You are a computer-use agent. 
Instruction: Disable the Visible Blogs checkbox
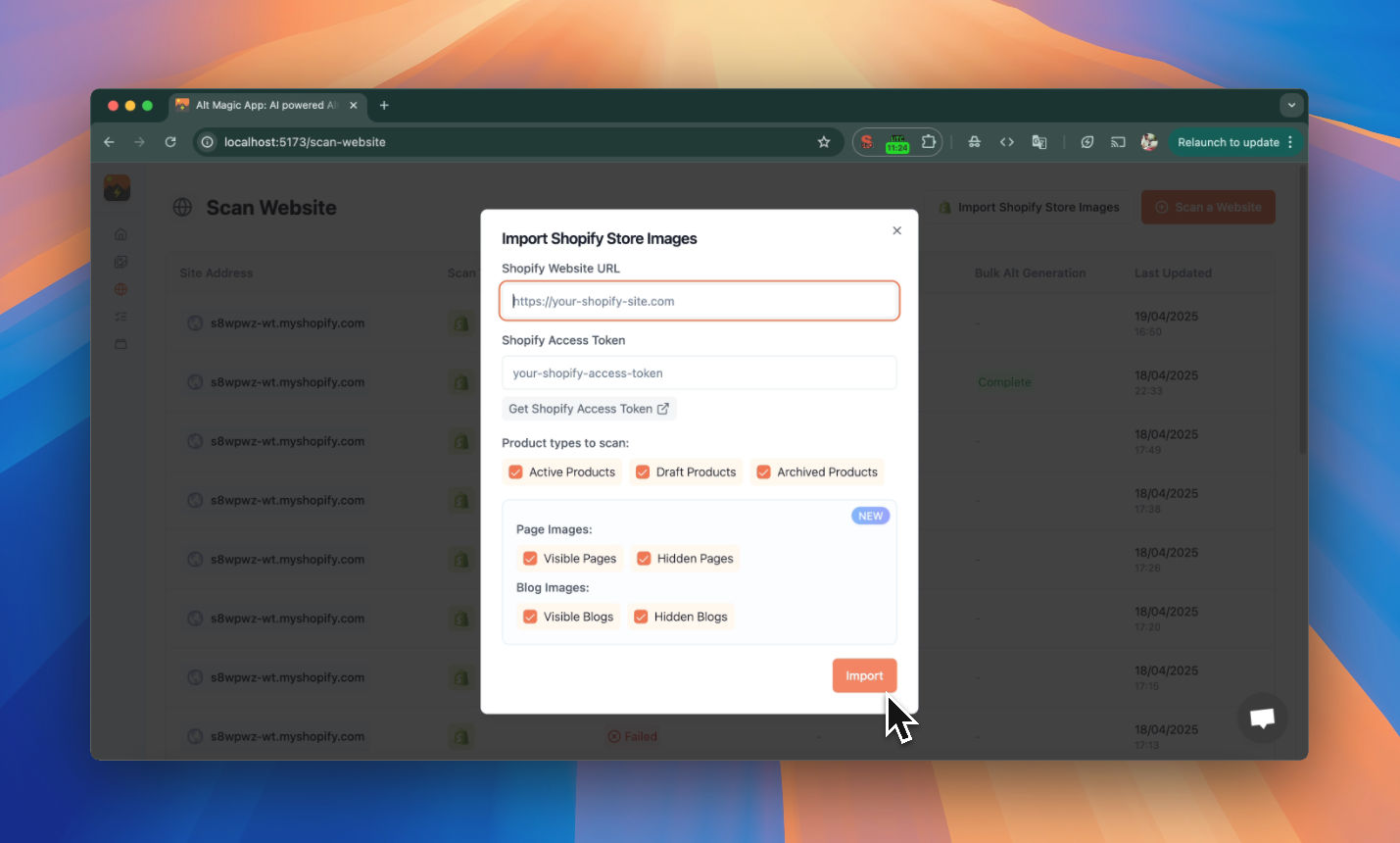(530, 617)
